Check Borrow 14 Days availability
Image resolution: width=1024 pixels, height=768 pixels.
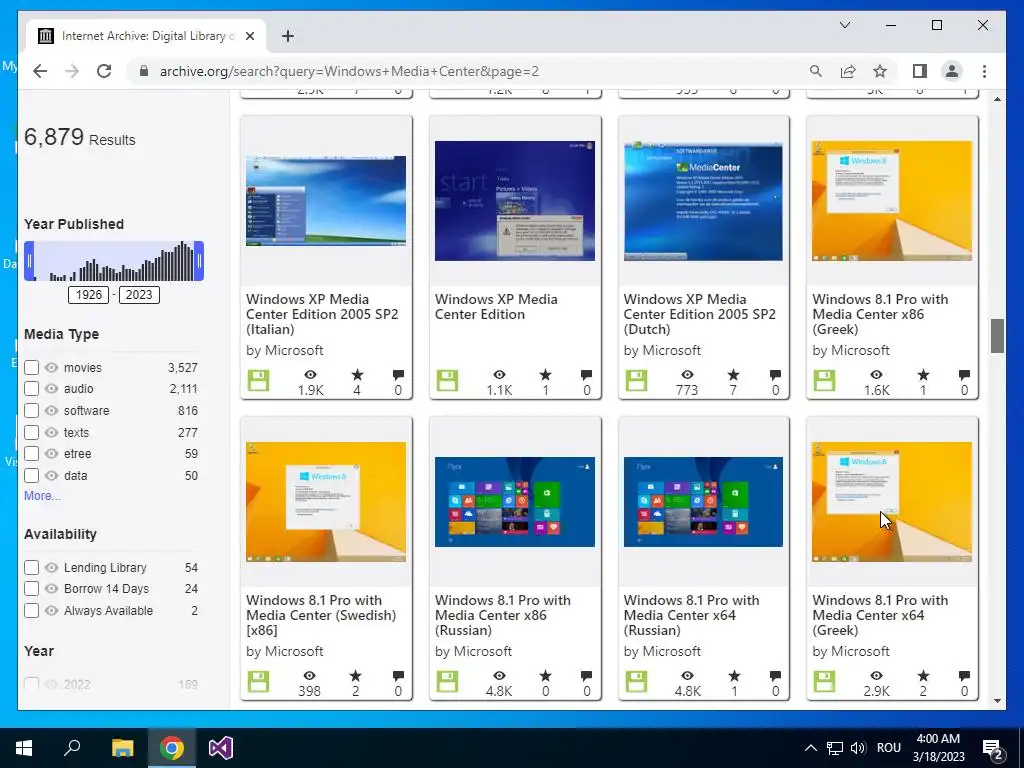pyautogui.click(x=31, y=588)
